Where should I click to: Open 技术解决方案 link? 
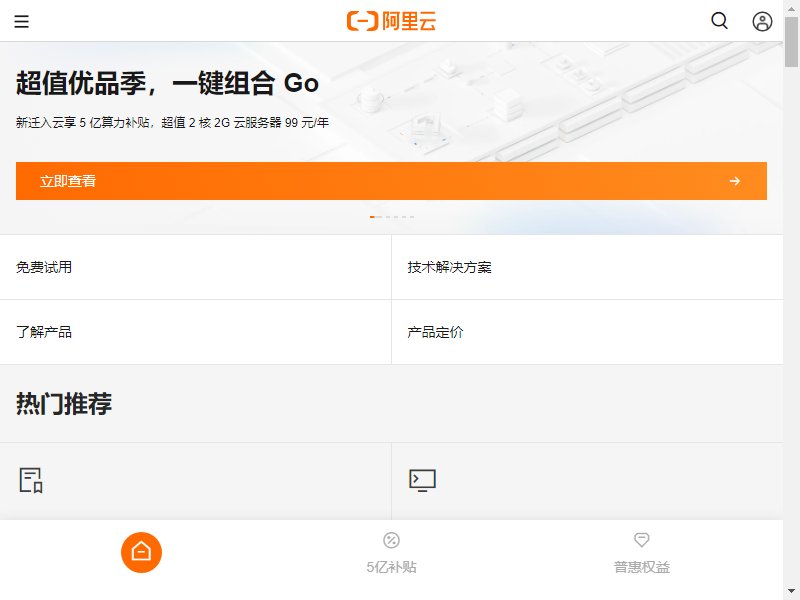click(x=587, y=267)
